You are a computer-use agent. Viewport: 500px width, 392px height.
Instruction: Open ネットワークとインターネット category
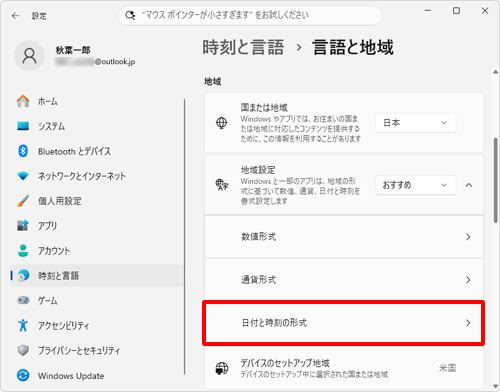[97, 176]
